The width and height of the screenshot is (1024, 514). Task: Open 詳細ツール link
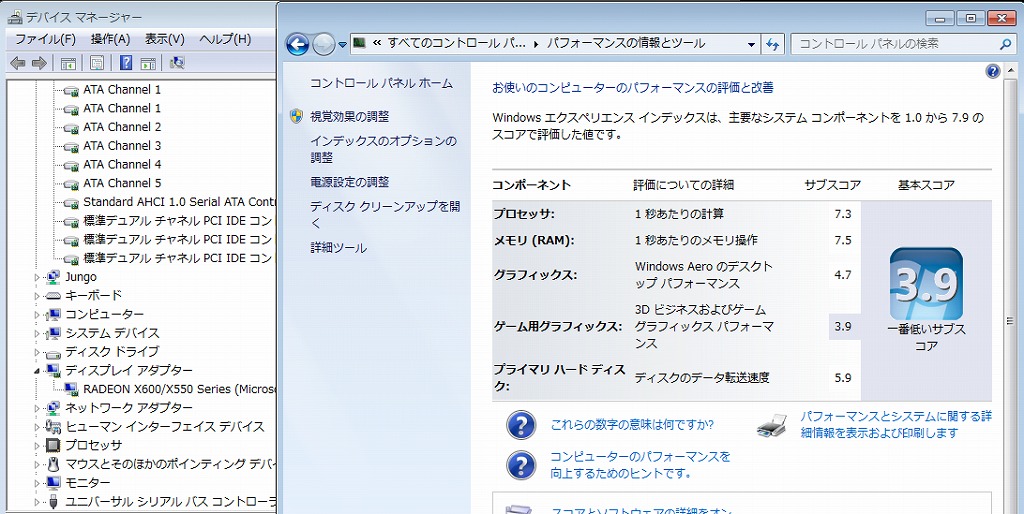(338, 248)
